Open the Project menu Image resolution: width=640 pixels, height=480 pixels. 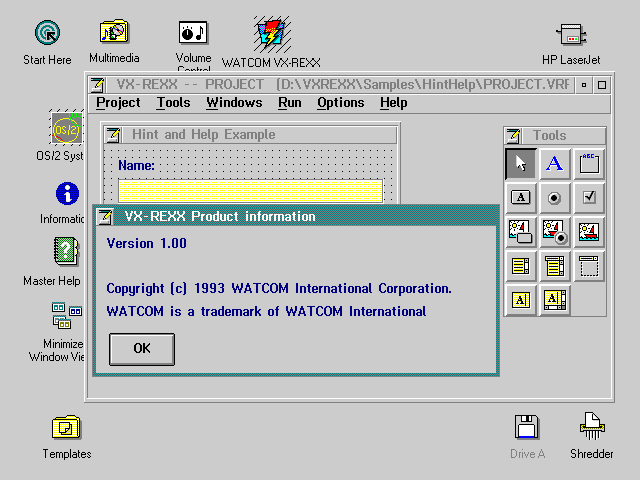pyautogui.click(x=118, y=102)
